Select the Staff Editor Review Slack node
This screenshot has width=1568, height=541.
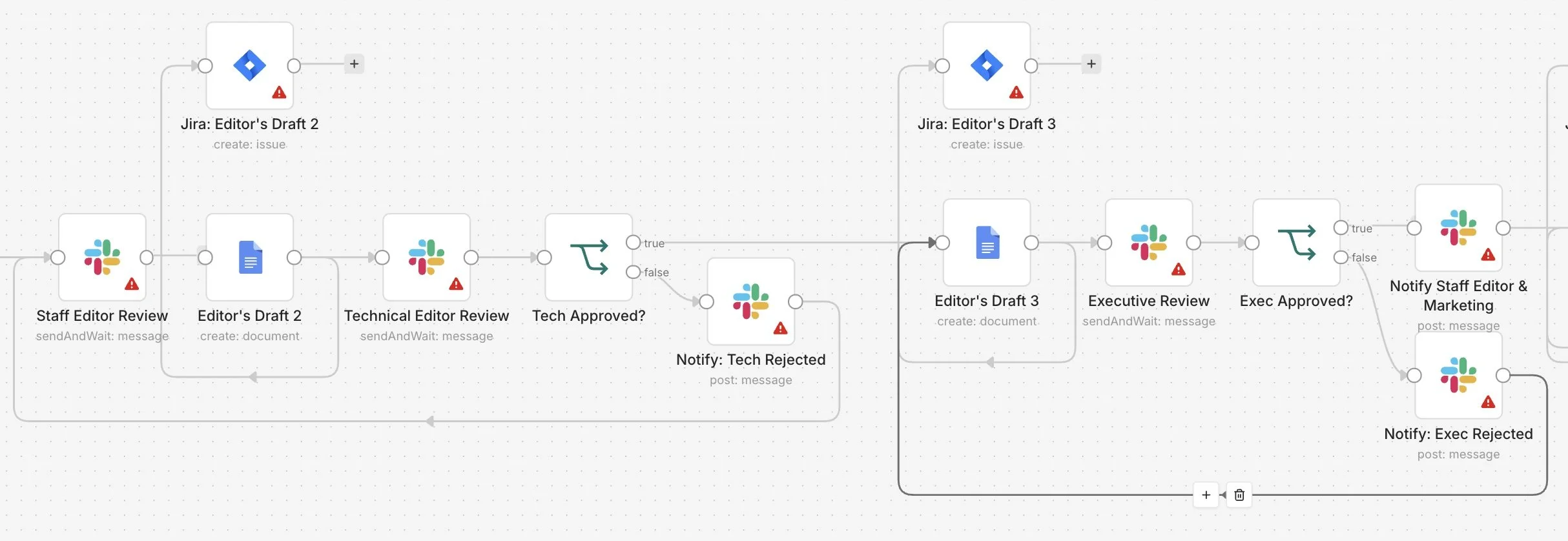point(102,257)
